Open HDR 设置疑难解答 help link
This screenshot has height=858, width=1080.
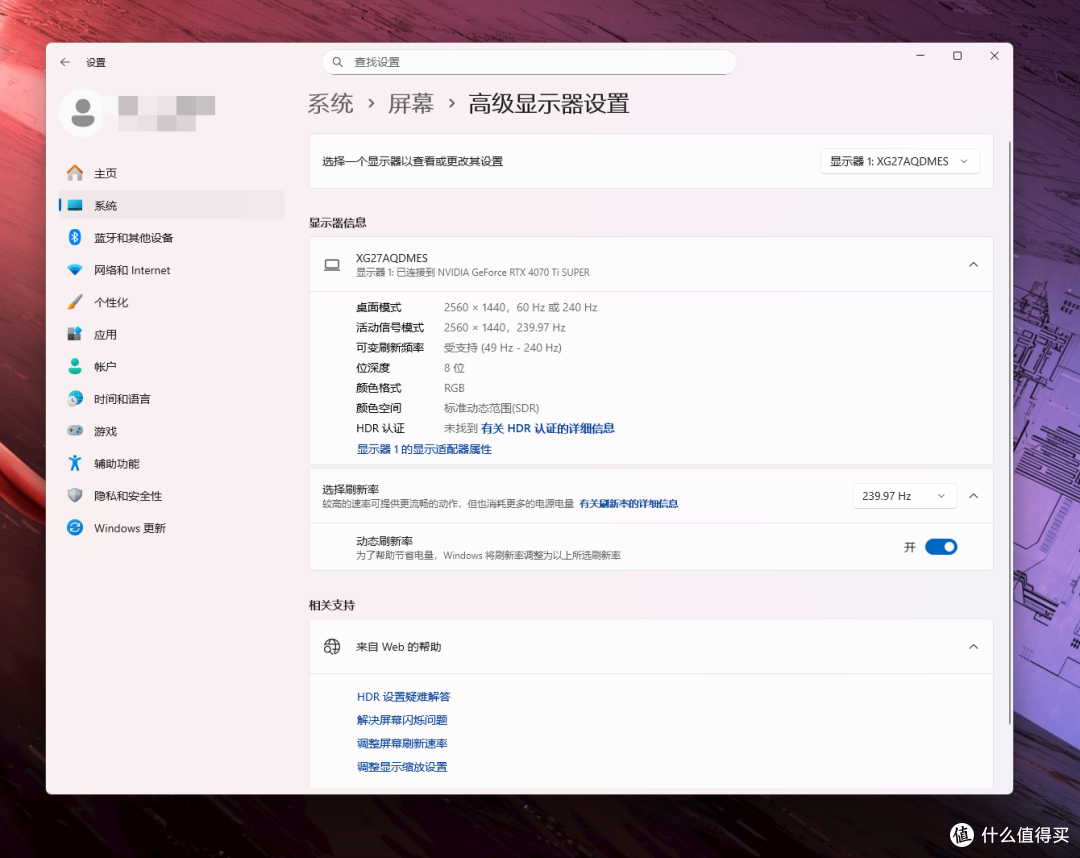point(404,696)
